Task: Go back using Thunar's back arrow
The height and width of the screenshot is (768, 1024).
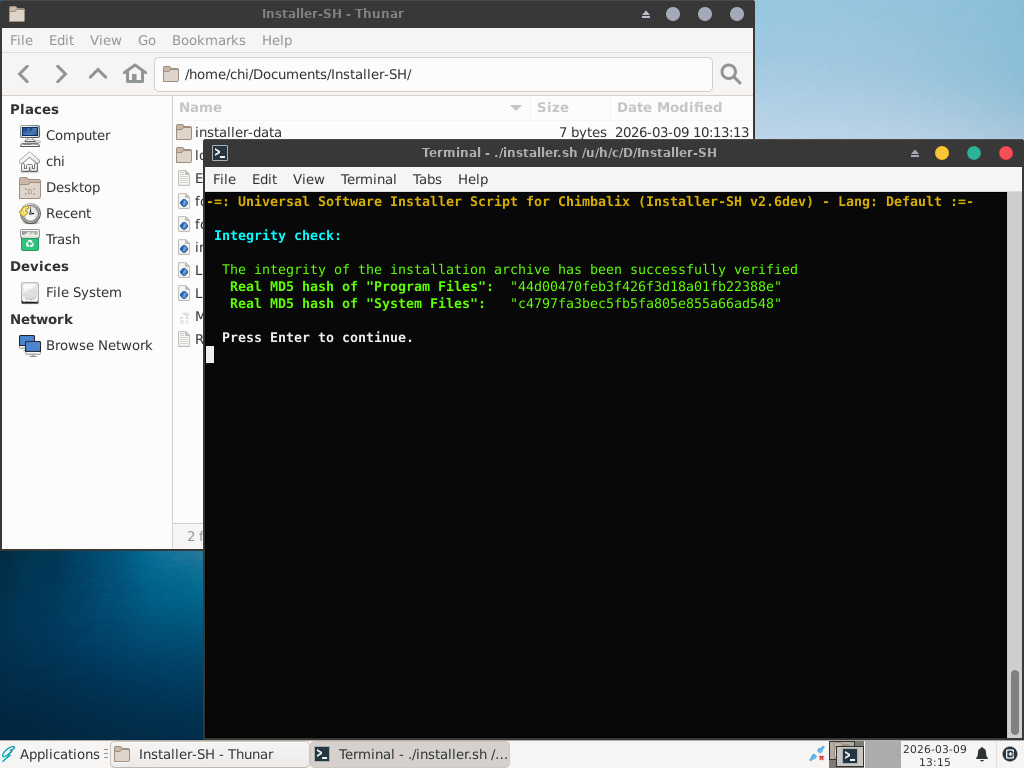Action: pyautogui.click(x=25, y=74)
